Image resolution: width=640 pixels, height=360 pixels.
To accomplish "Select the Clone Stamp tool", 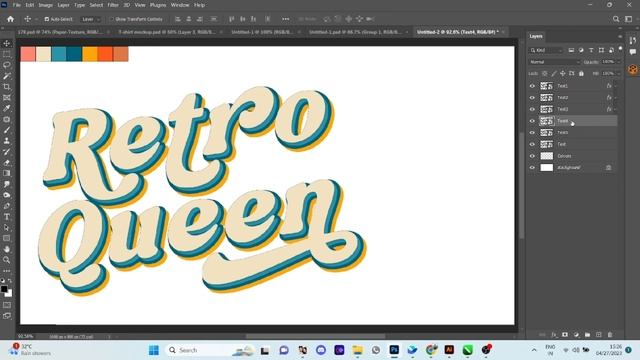I will pyautogui.click(x=7, y=141).
